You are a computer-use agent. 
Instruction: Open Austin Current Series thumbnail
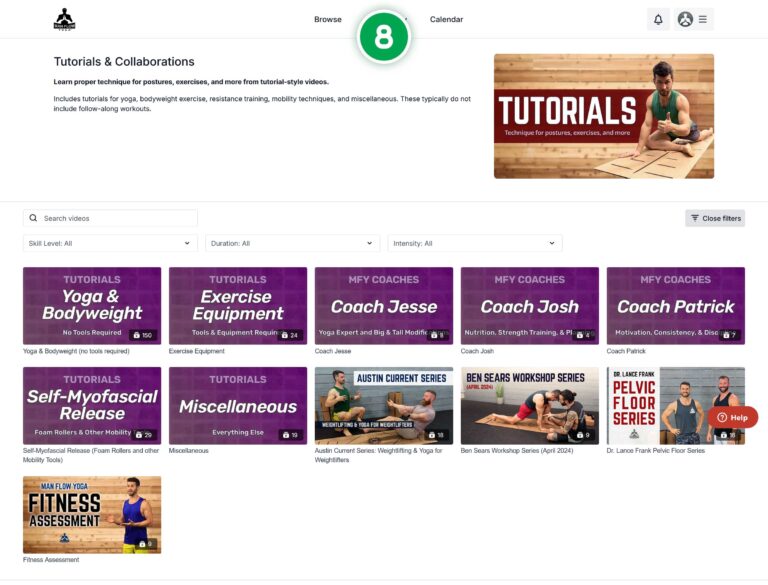coord(383,405)
